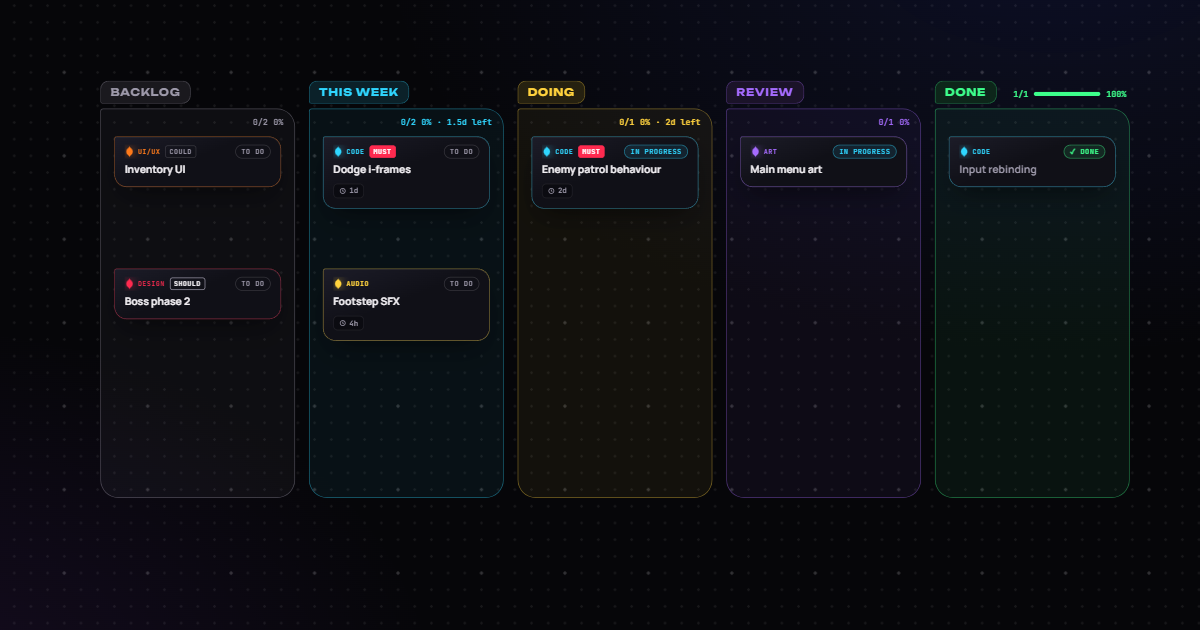Change the TO DO status of Footstep SFX

tap(461, 284)
